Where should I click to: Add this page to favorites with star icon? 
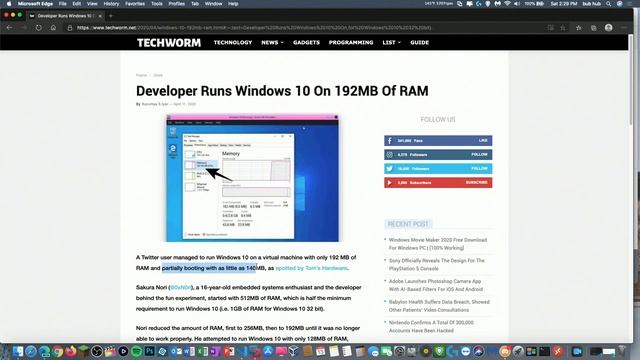pos(563,28)
